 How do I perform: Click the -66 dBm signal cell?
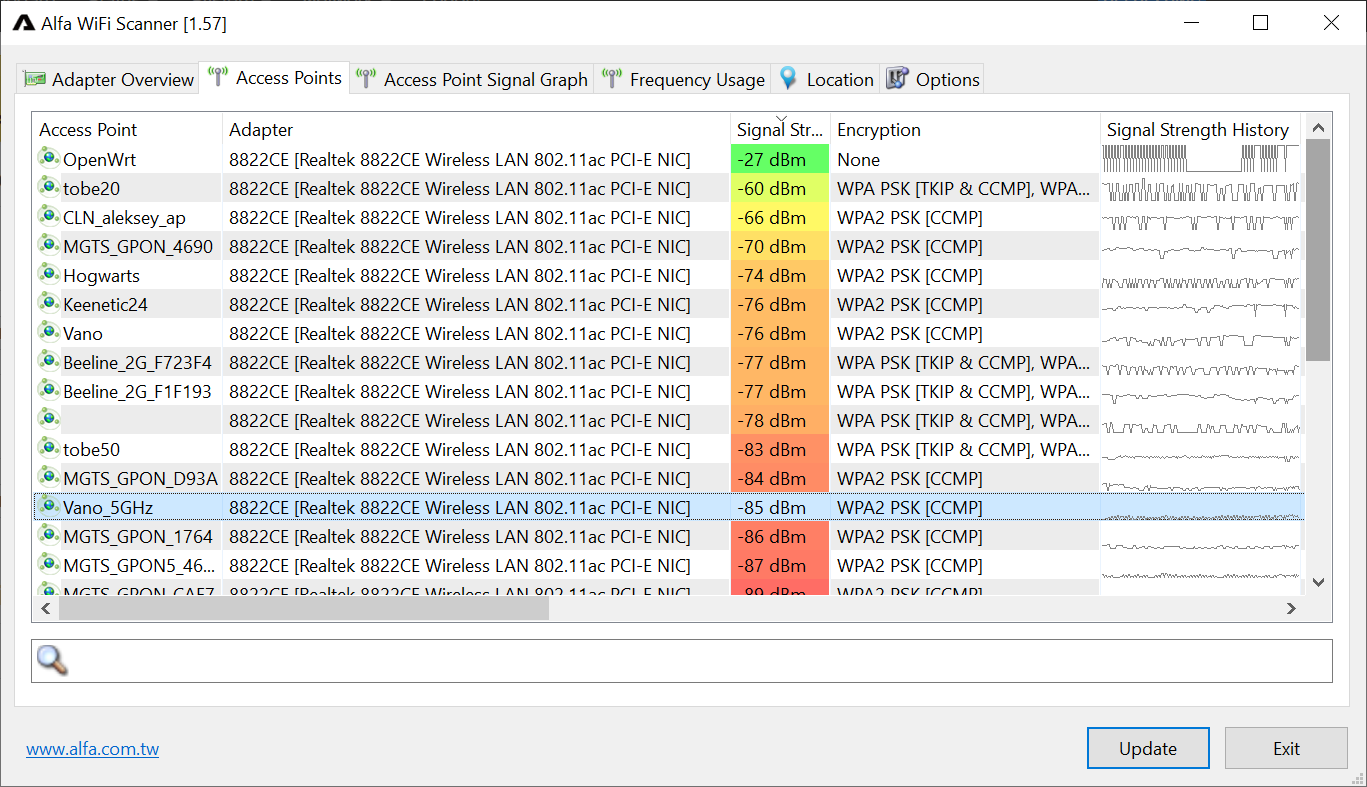(x=780, y=217)
